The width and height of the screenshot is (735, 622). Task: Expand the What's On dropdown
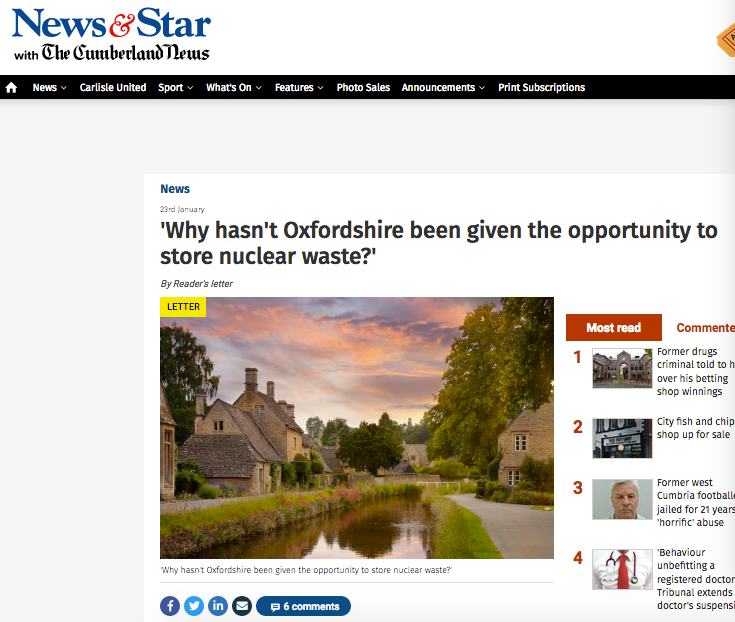[x=234, y=88]
